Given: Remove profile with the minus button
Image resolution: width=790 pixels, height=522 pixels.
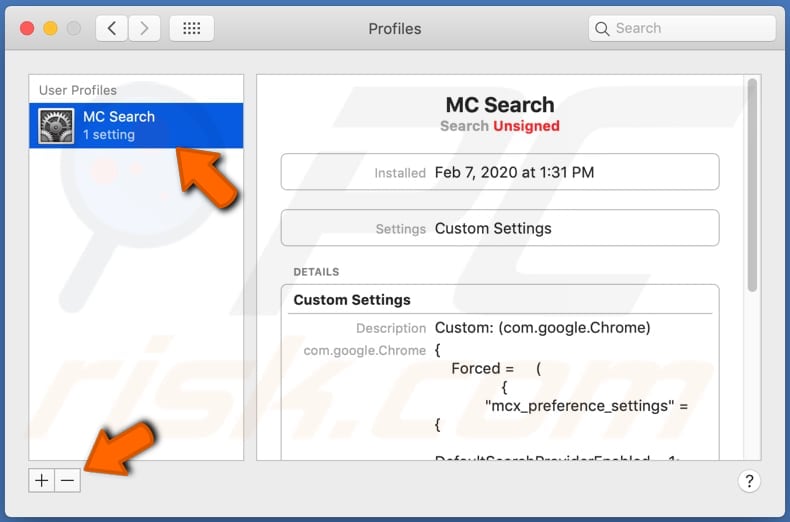Looking at the screenshot, I should (68, 480).
